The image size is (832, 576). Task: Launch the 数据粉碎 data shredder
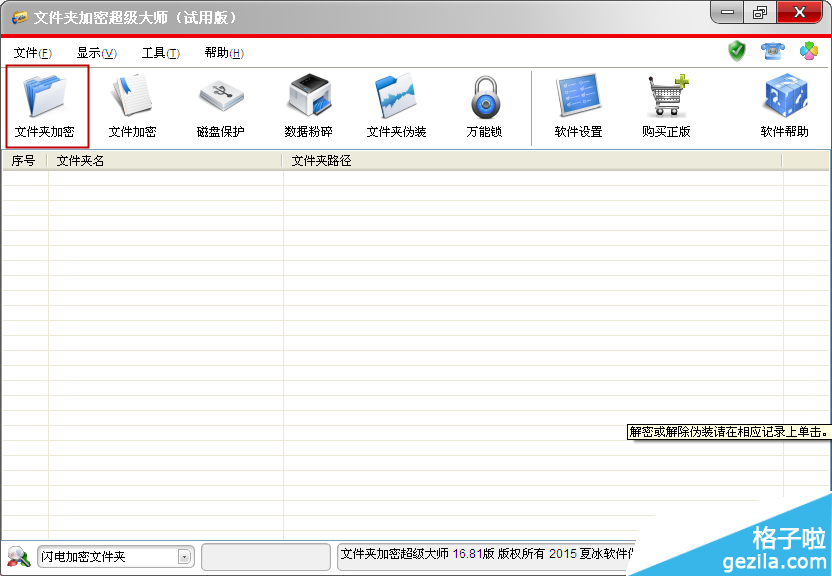click(309, 106)
